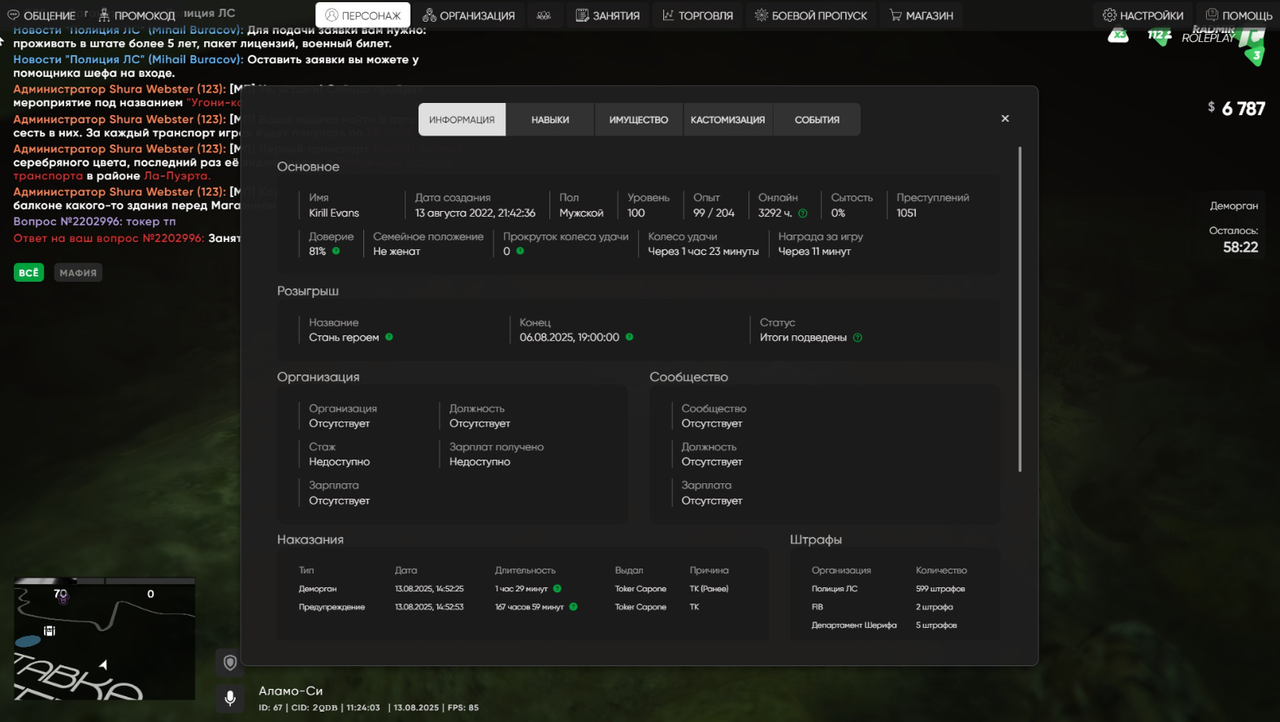Close the character info panel
Screen dimensions: 1280x722
pyautogui.click(x=1005, y=118)
